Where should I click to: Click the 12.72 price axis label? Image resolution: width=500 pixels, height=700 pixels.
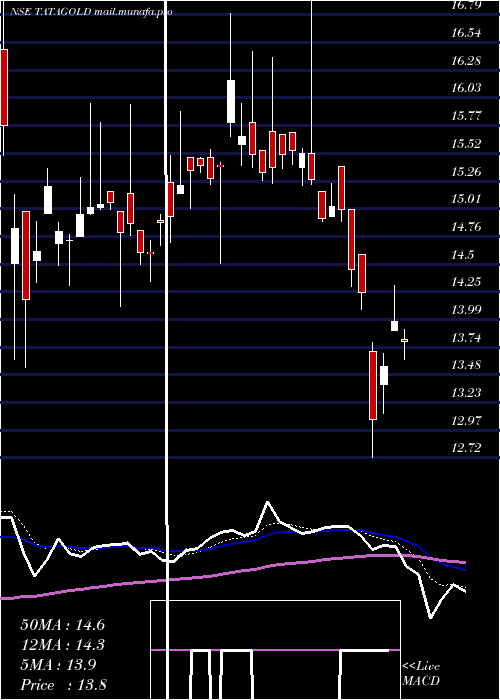tap(466, 448)
